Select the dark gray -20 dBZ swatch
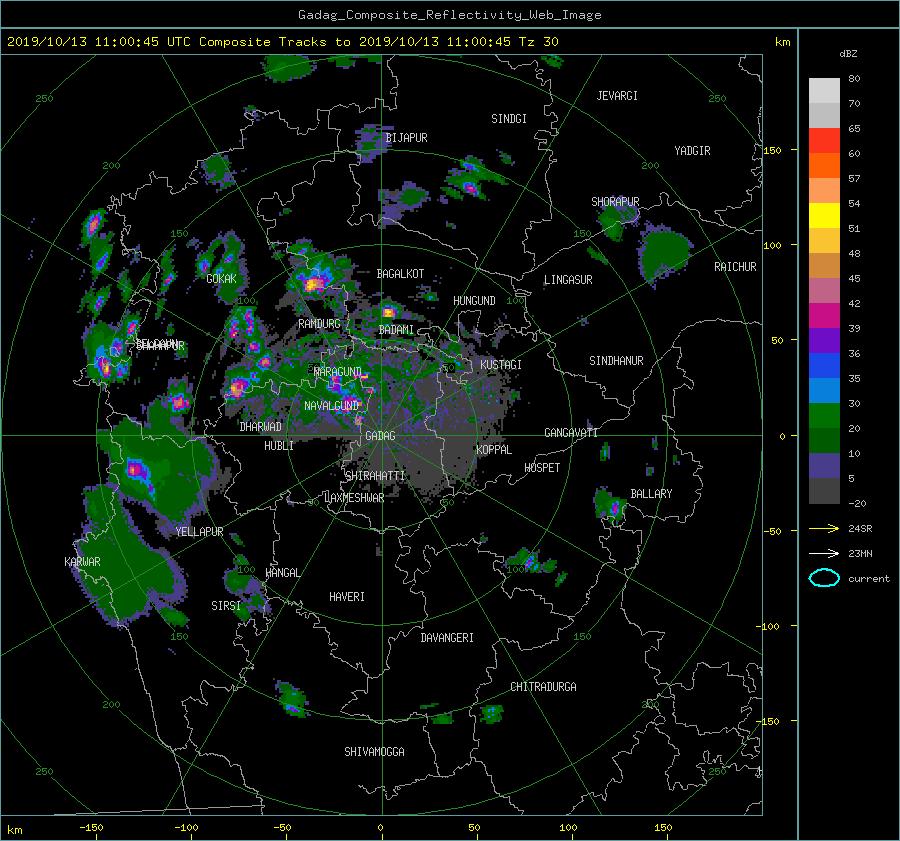 pyautogui.click(x=824, y=491)
